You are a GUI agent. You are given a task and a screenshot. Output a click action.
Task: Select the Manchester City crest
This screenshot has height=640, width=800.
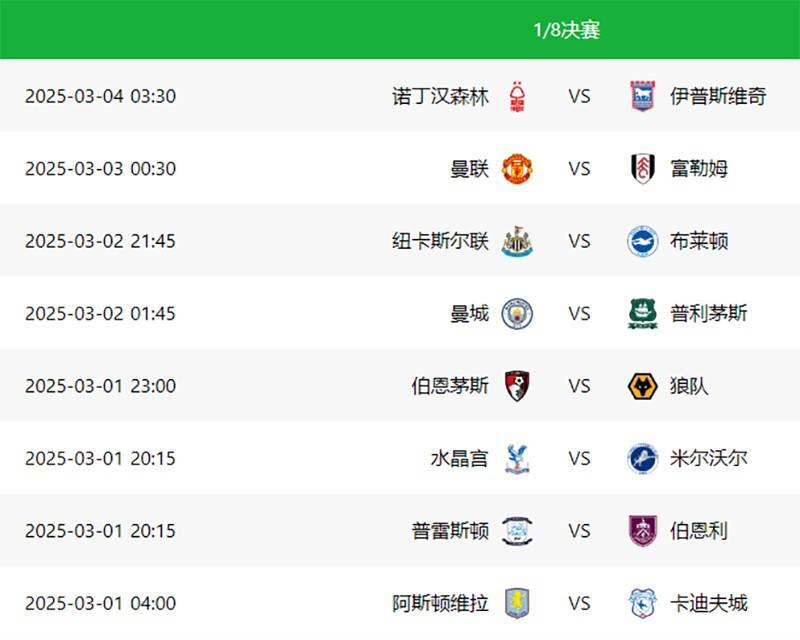pyautogui.click(x=517, y=313)
